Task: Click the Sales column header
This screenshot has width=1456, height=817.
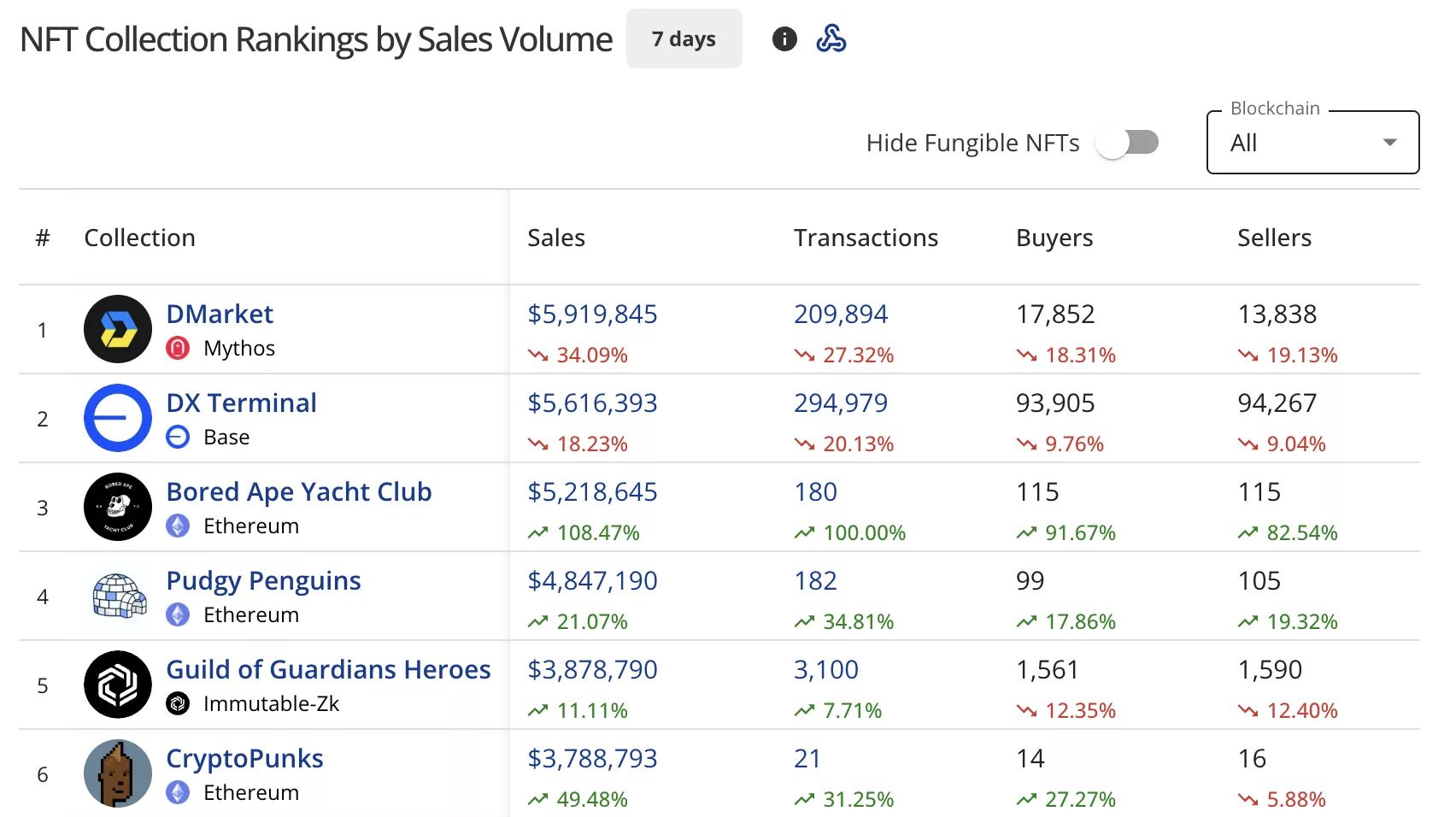Action: tap(556, 238)
